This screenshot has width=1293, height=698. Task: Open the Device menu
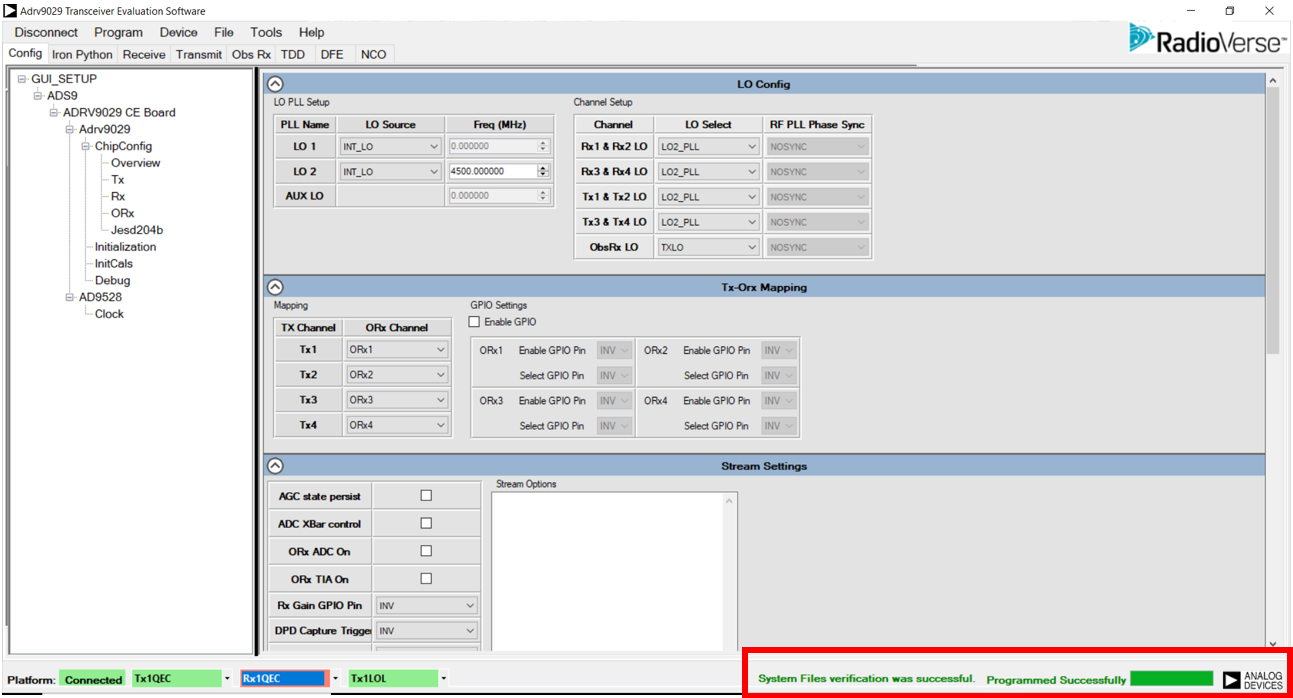tap(179, 33)
